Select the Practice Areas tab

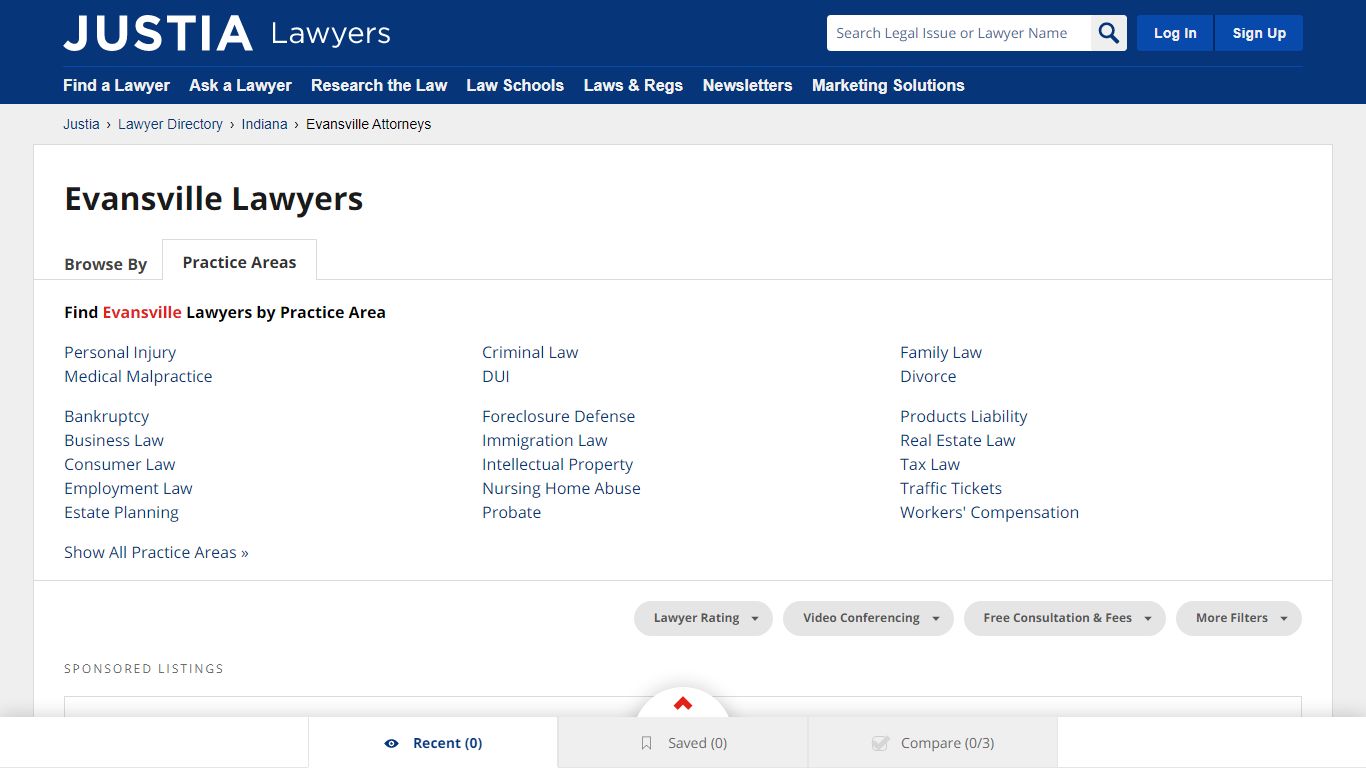click(x=239, y=262)
